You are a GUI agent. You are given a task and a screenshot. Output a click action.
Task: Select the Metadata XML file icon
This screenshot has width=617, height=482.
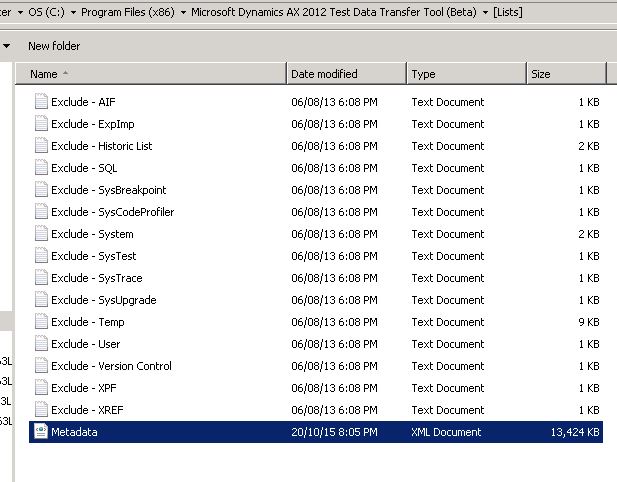coord(41,431)
